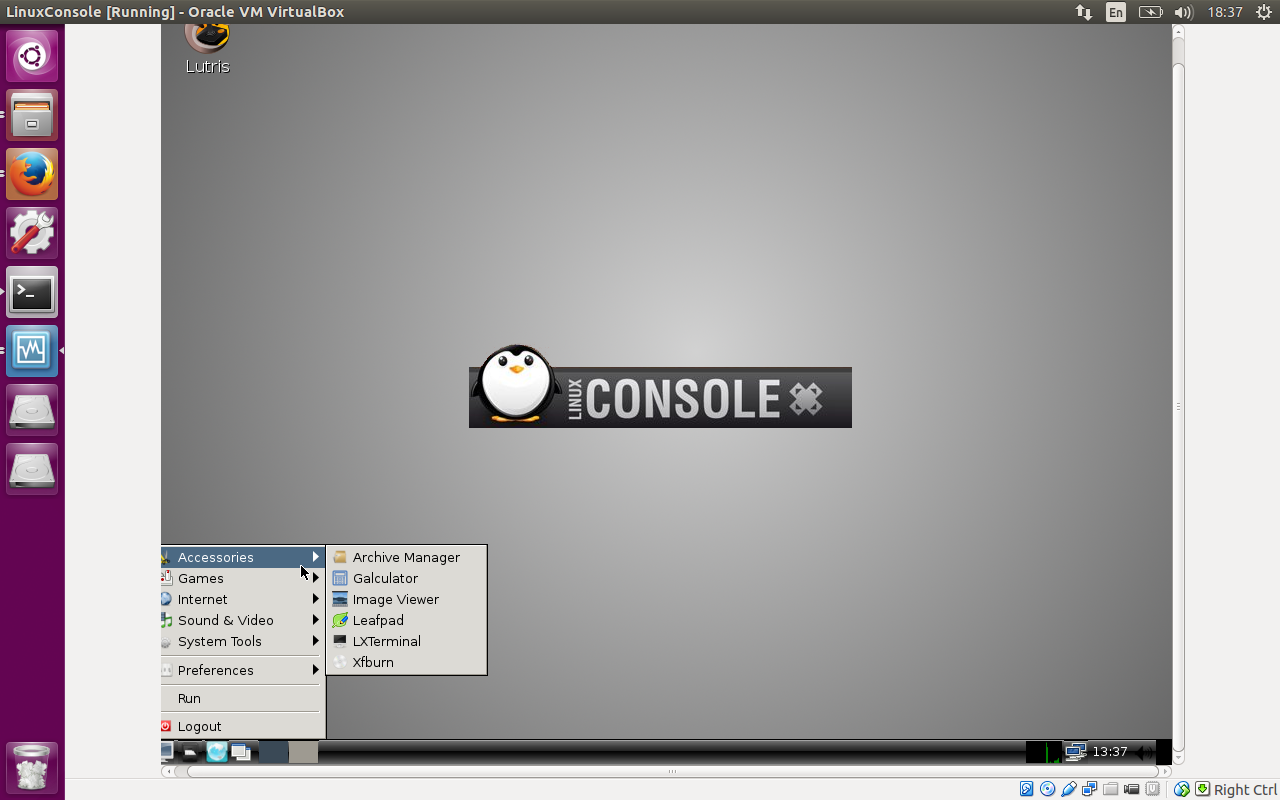Click the horizontal scrollbar left arrow
This screenshot has height=800, width=1280.
(167, 771)
